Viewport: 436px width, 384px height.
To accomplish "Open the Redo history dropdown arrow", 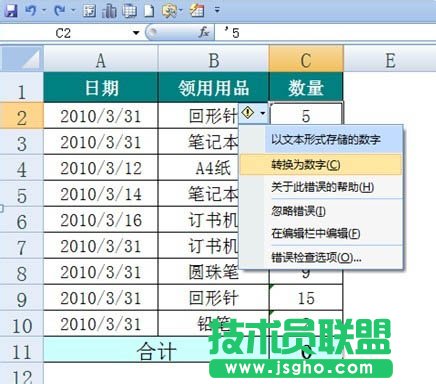I will coord(72,10).
